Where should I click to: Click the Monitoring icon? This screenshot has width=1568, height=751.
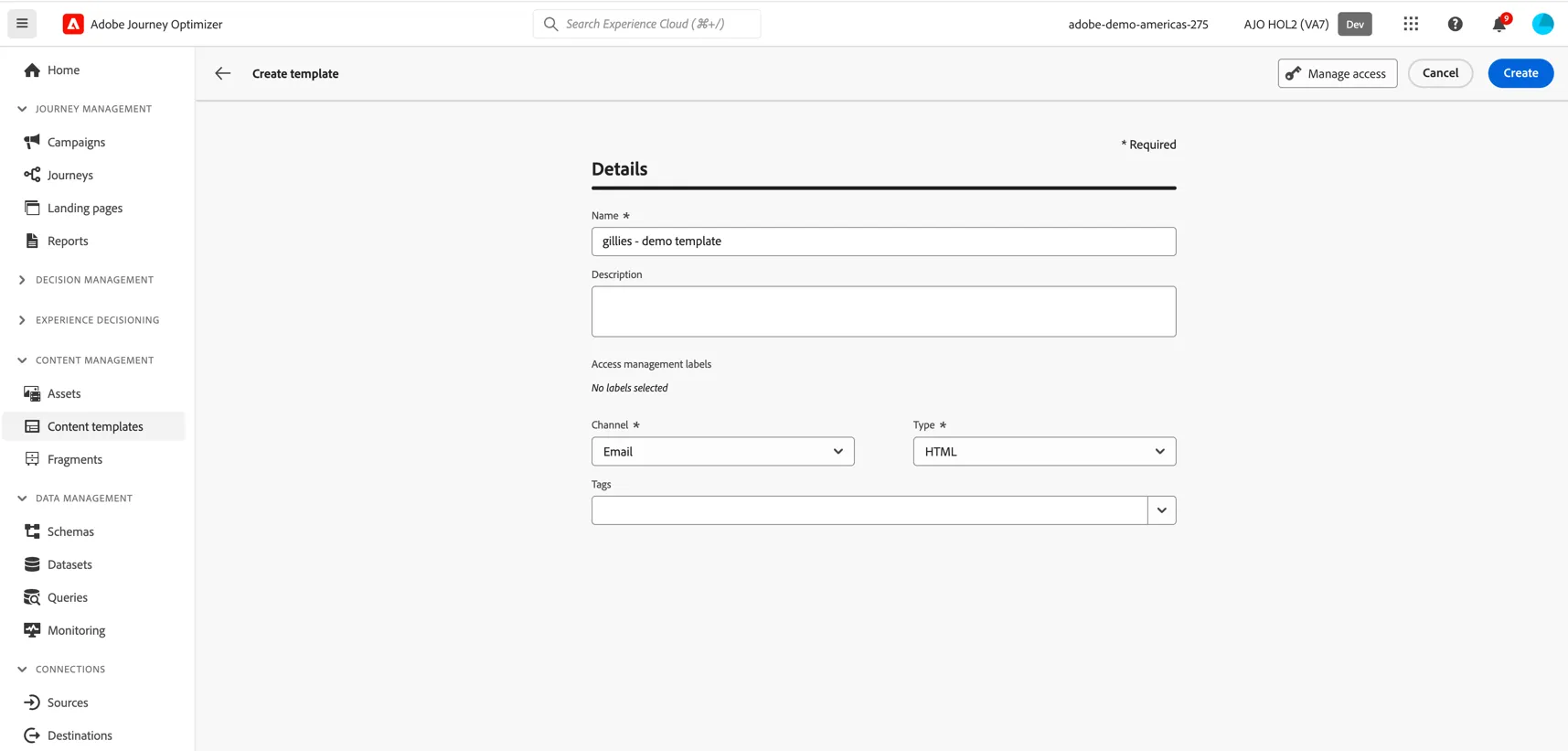[32, 630]
